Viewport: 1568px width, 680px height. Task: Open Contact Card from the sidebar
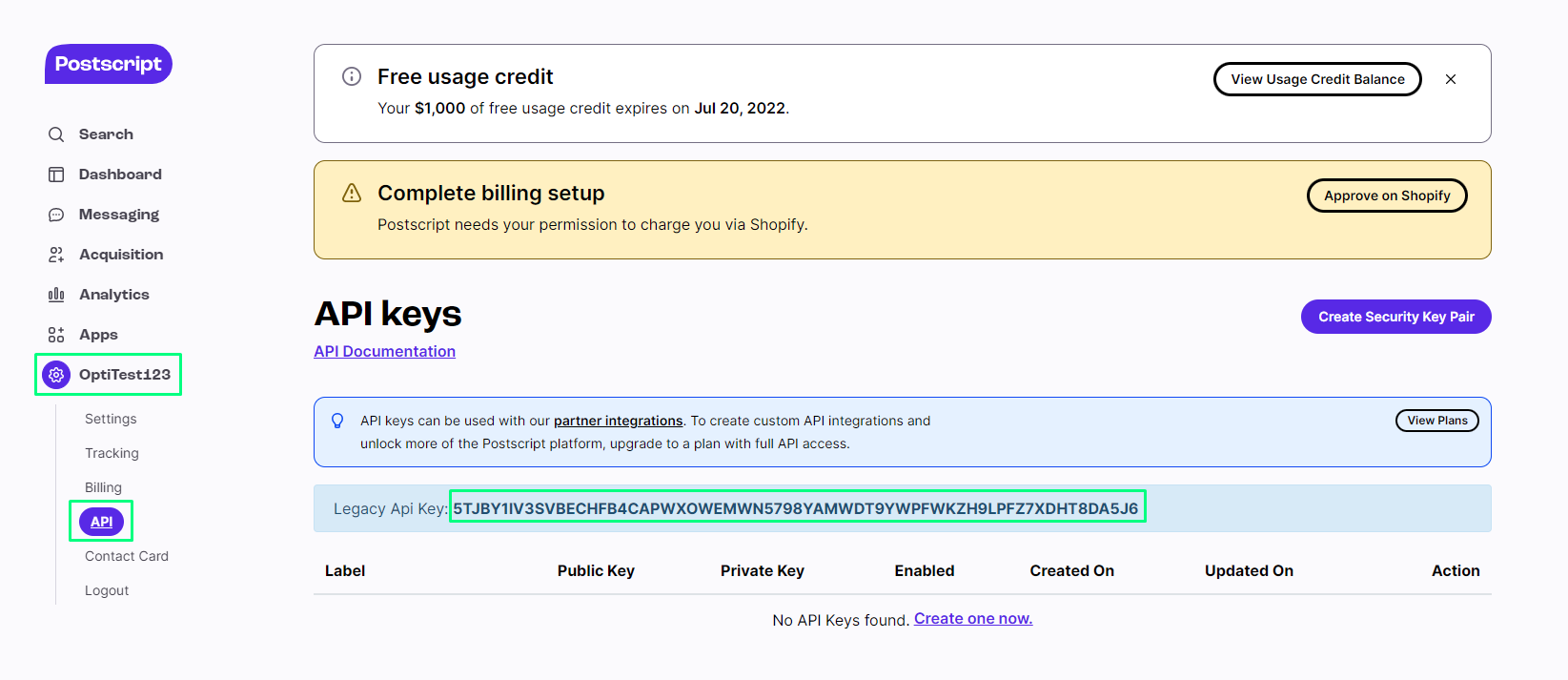(x=126, y=556)
